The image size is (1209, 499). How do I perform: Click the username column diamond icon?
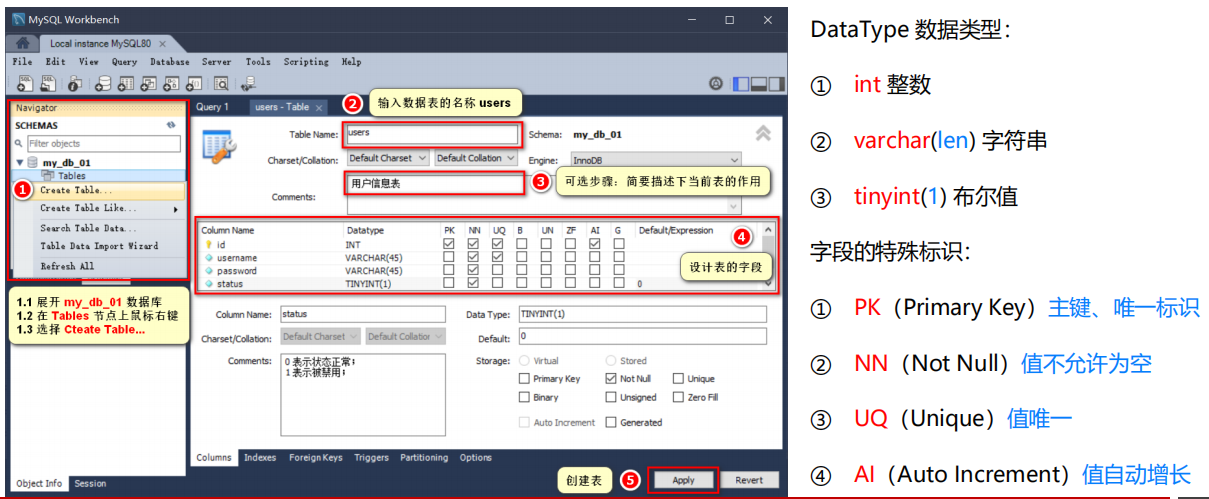(x=209, y=258)
